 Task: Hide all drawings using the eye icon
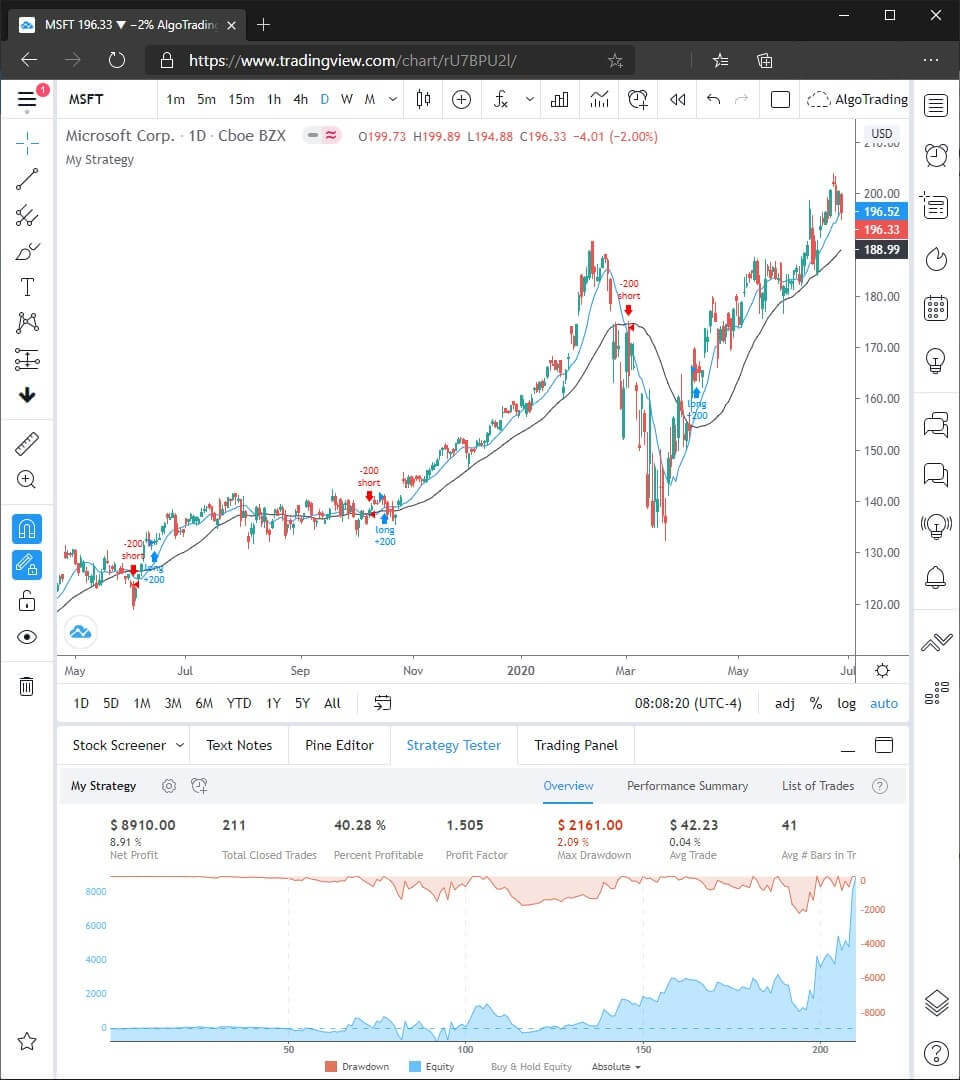tap(27, 637)
